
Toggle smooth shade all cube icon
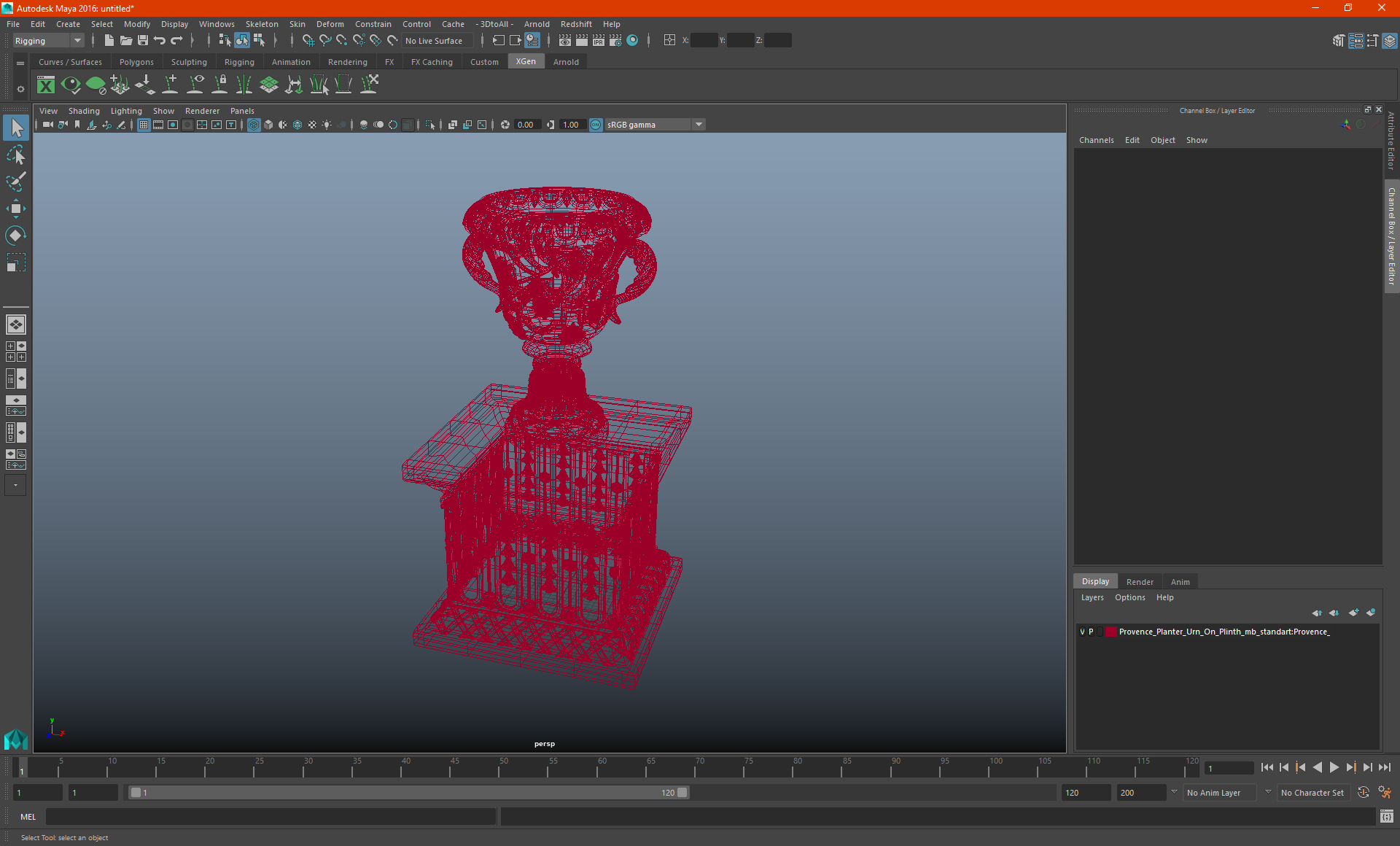(x=268, y=125)
